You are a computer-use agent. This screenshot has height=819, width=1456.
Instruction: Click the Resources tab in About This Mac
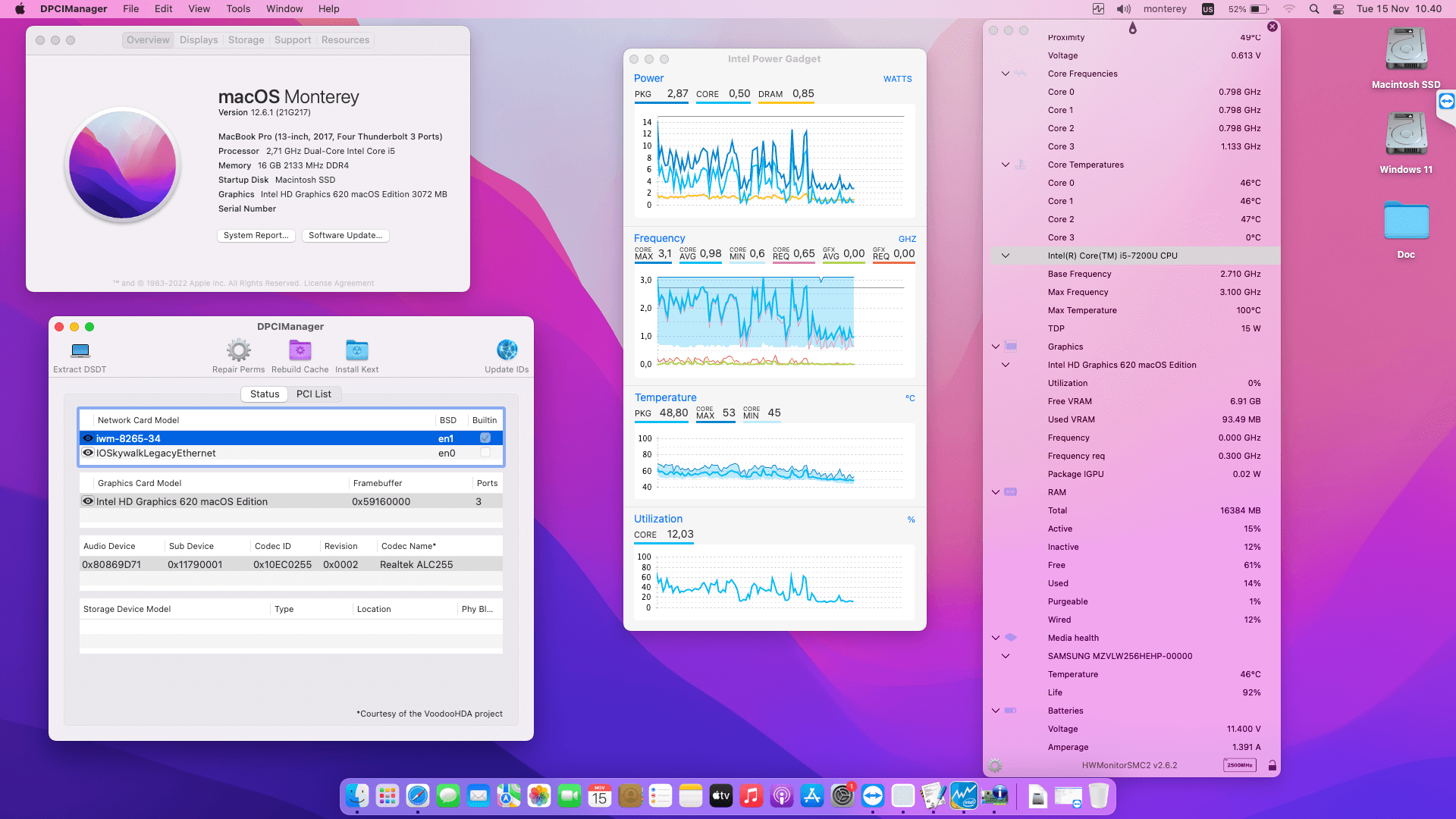pyautogui.click(x=345, y=40)
